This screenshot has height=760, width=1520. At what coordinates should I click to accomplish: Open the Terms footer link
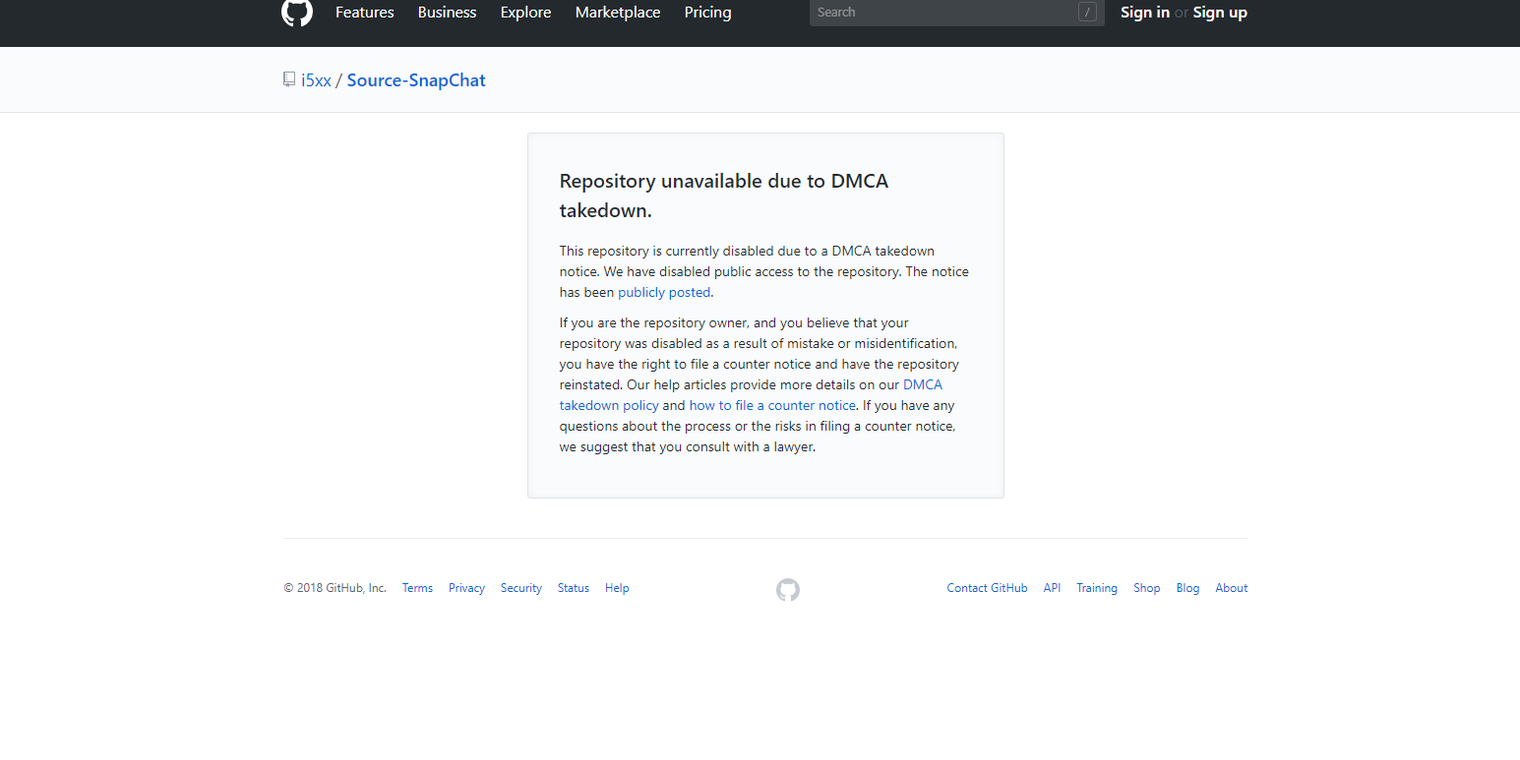418,588
